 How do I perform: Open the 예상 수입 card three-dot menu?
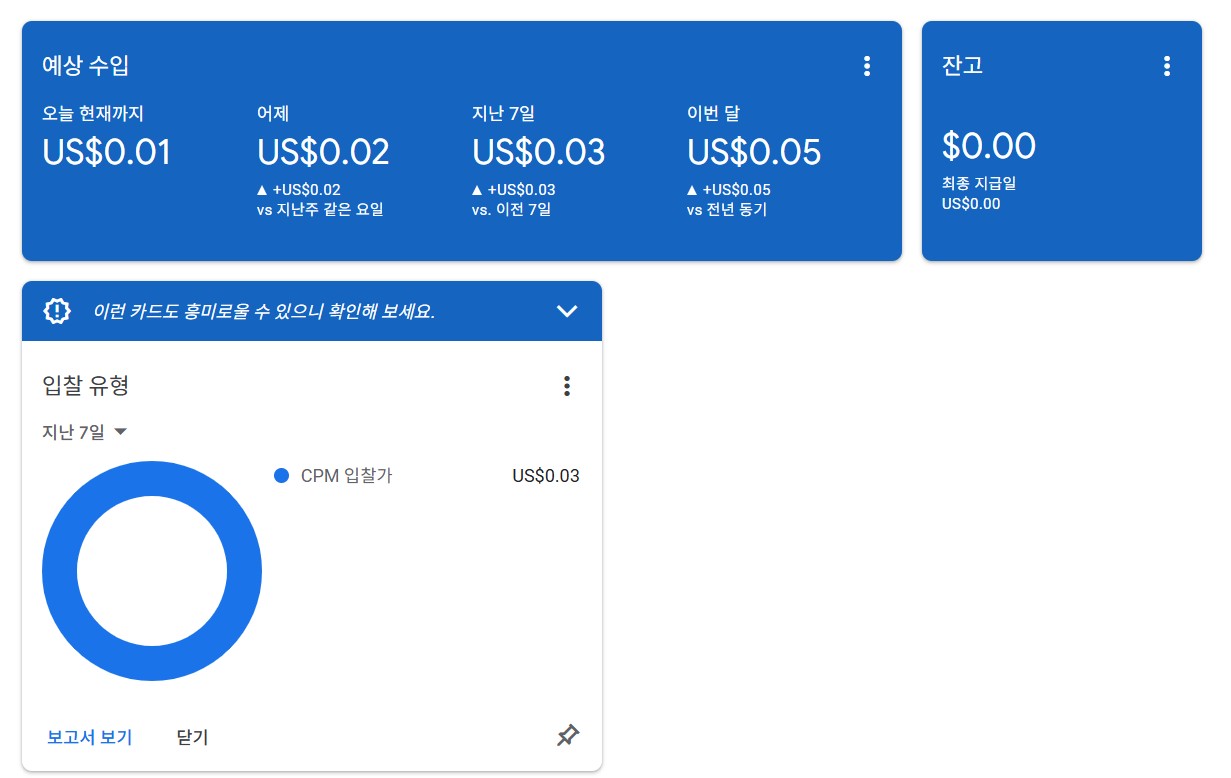(867, 66)
